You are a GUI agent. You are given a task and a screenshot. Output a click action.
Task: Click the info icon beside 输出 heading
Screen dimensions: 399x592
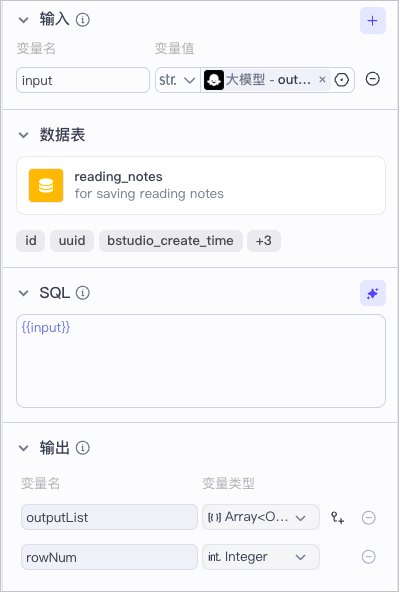click(x=83, y=448)
